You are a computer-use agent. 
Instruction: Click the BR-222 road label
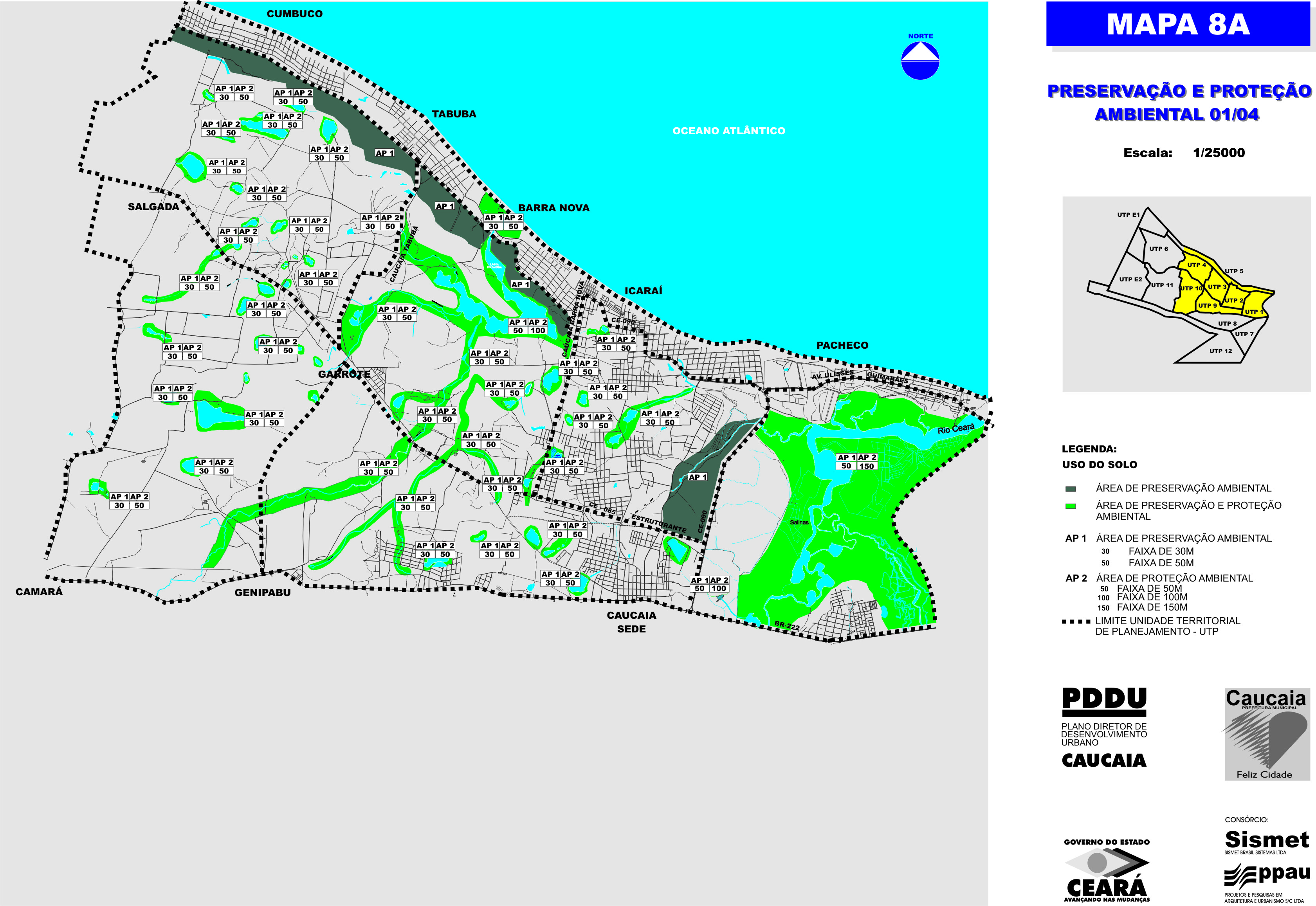click(787, 626)
